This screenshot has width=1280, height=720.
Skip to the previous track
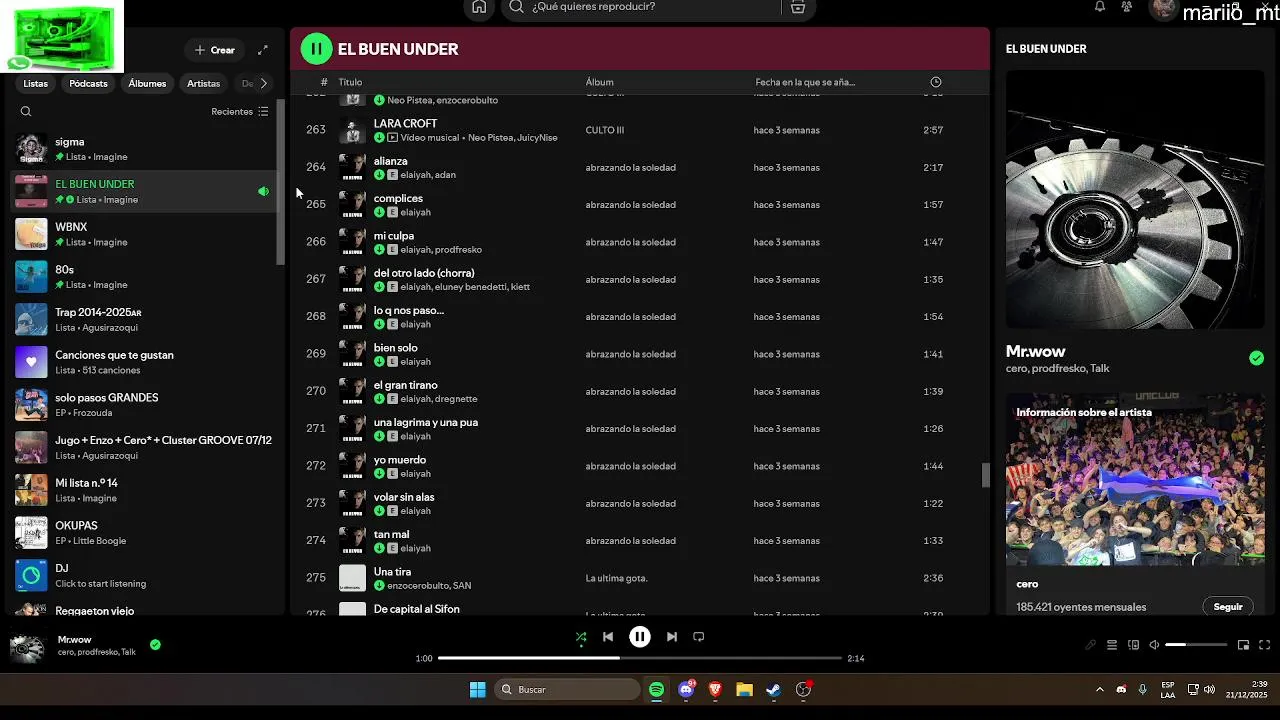(x=608, y=637)
